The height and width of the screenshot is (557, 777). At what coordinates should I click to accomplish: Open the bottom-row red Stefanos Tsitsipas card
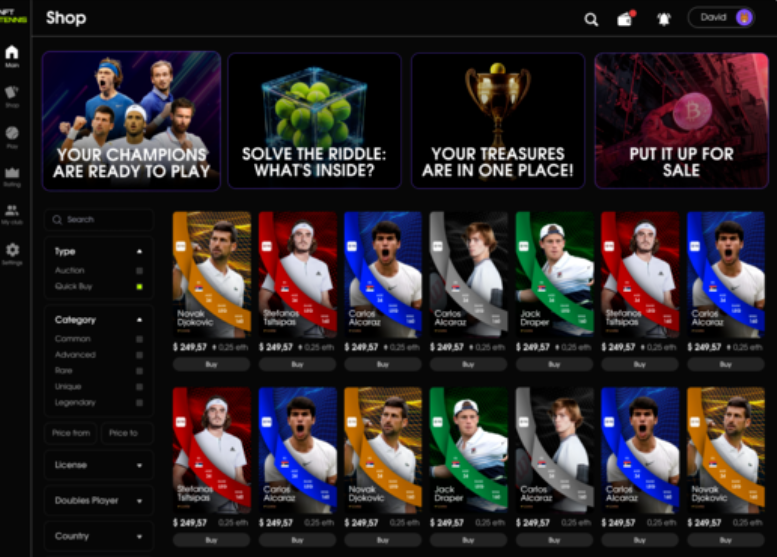212,450
